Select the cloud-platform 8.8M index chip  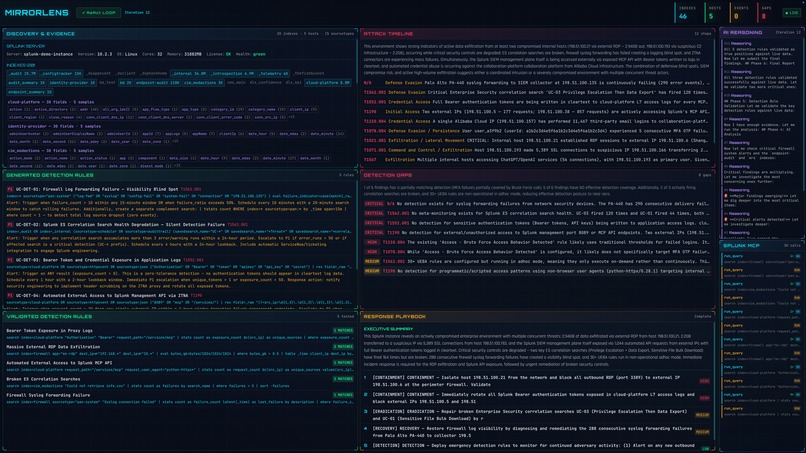coord(327,82)
